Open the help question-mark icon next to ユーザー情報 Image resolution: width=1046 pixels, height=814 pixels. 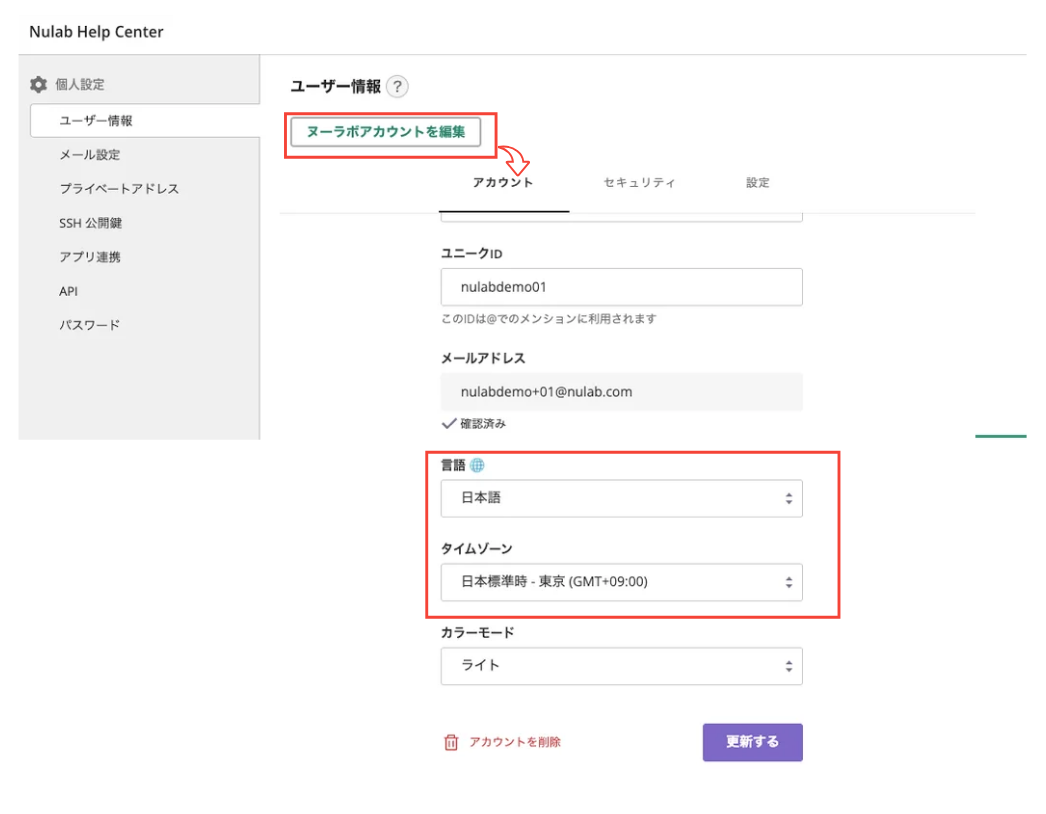point(397,86)
